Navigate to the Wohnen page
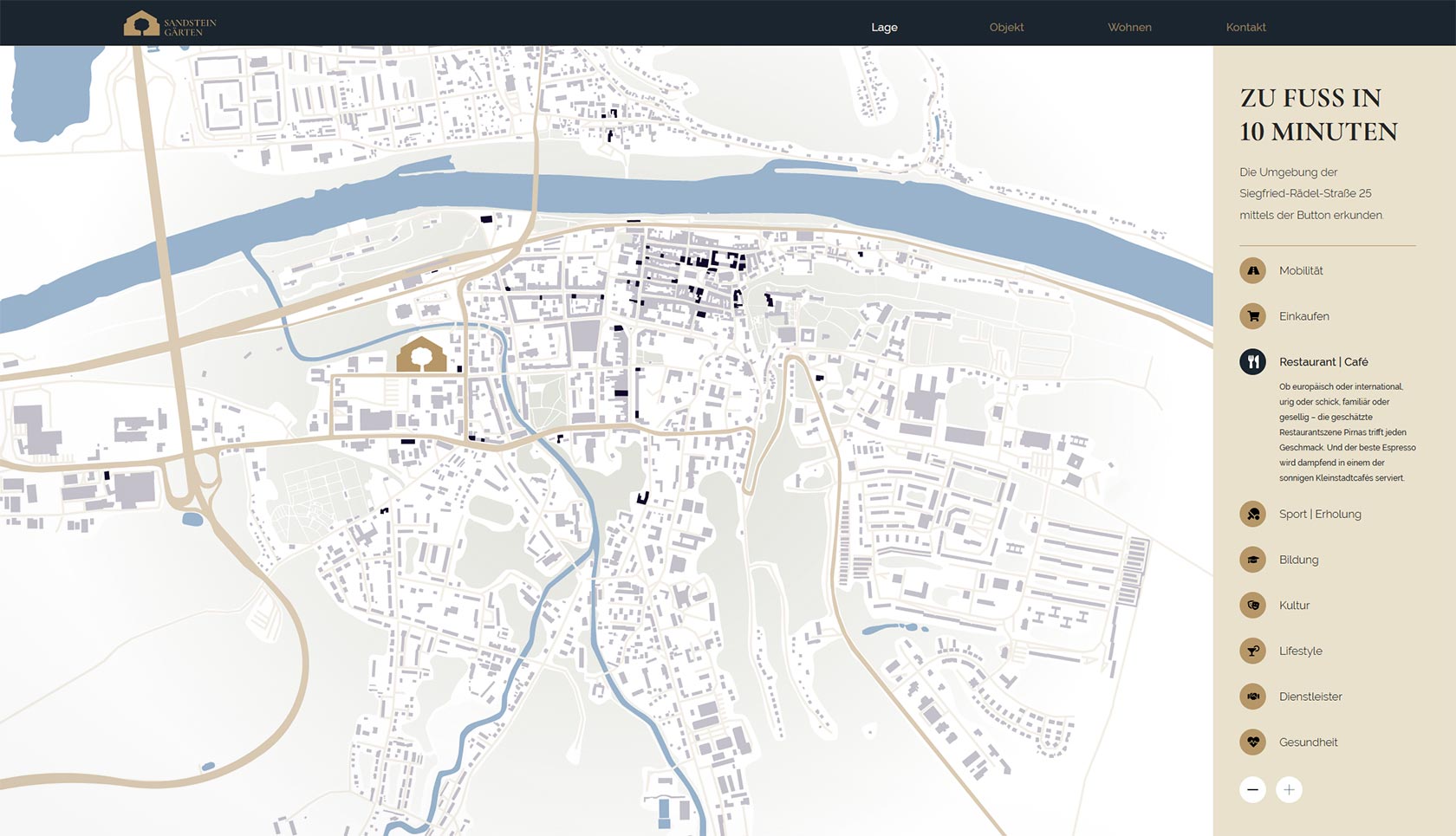The height and width of the screenshot is (836, 1456). [x=1129, y=28]
